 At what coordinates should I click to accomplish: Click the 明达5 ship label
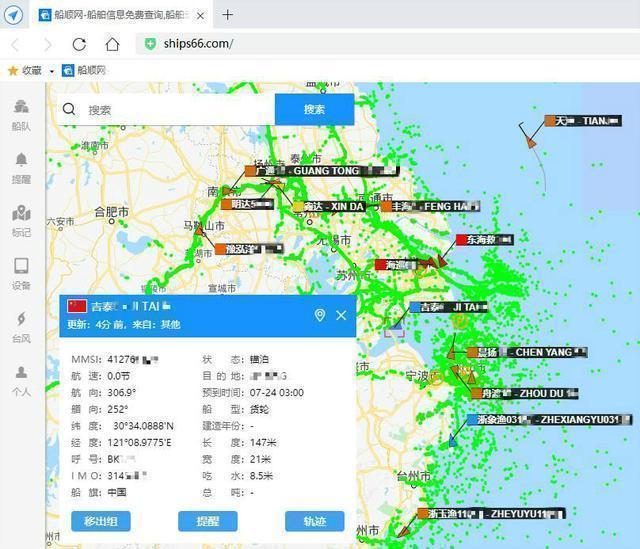(x=247, y=204)
